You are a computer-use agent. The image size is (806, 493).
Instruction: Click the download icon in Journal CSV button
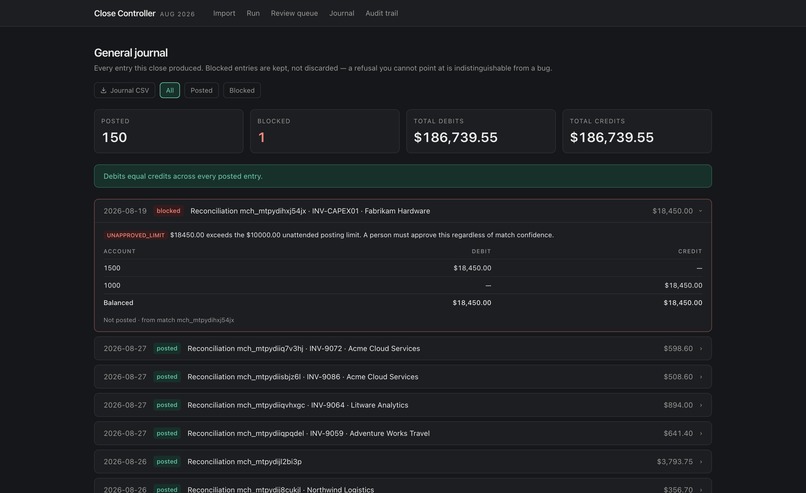click(103, 90)
